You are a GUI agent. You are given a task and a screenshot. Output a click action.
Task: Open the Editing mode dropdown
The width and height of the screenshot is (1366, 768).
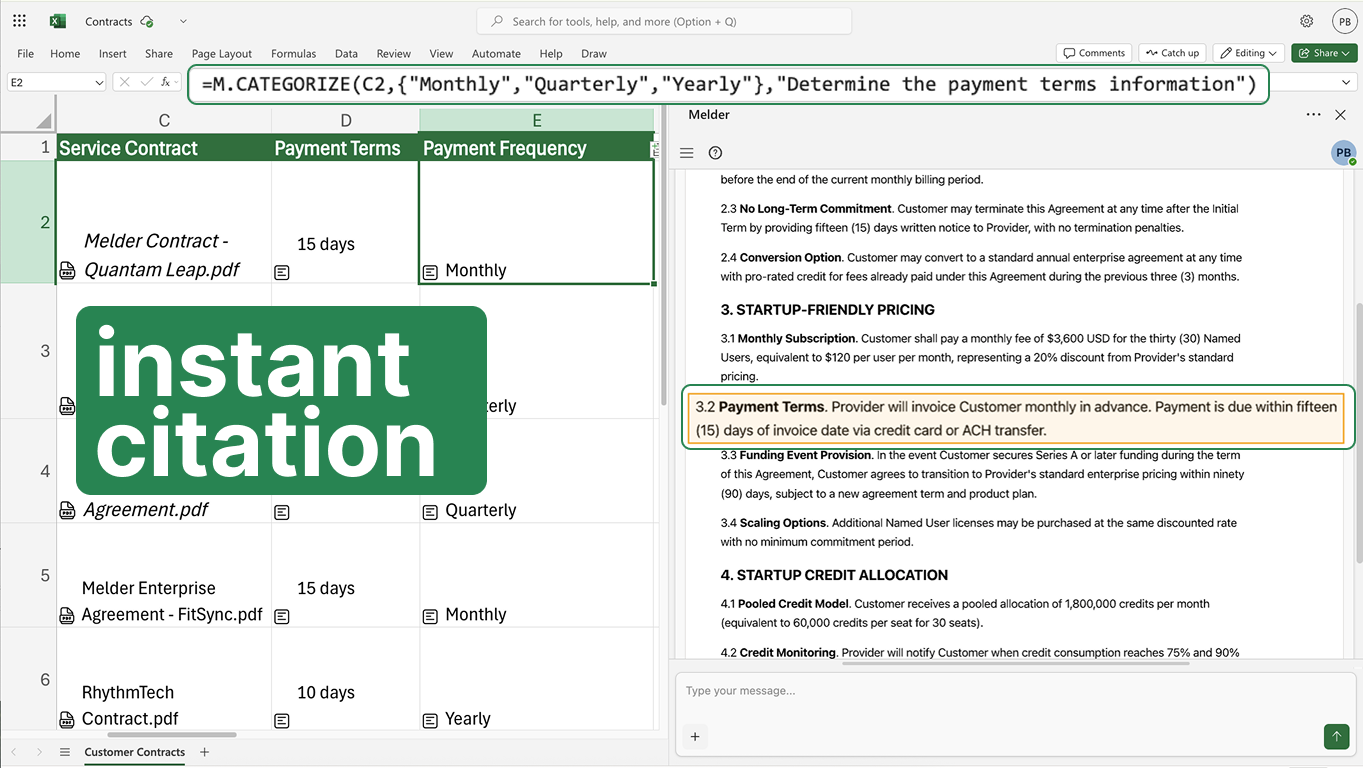click(x=1250, y=53)
